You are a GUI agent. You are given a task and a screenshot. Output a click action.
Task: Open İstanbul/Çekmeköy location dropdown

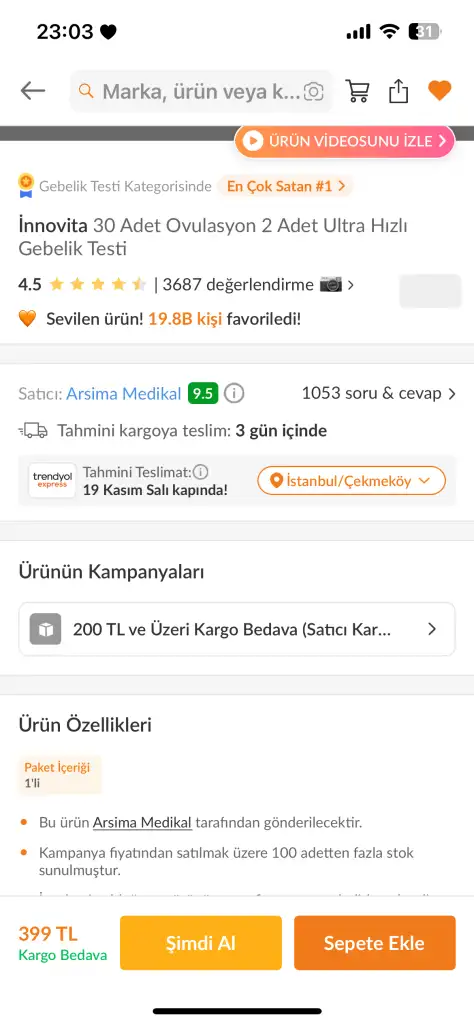pos(351,481)
